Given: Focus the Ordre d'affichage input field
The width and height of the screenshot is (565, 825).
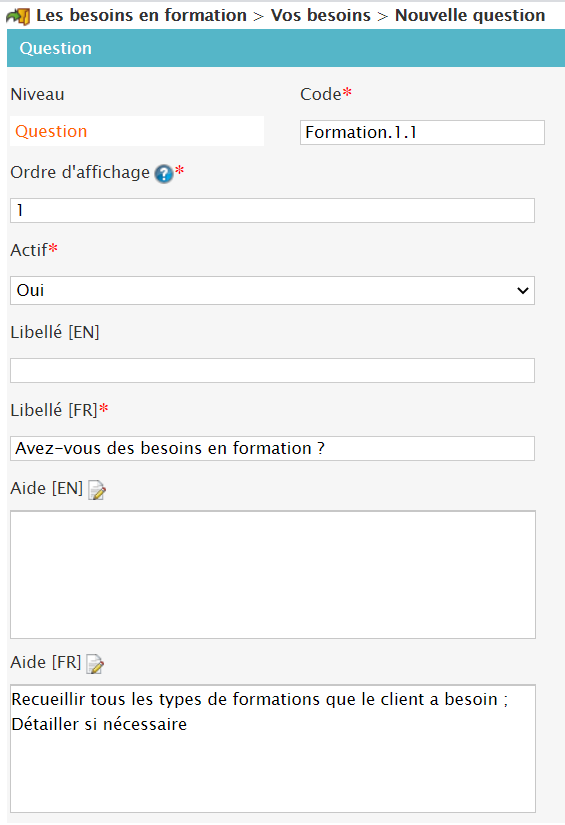Looking at the screenshot, I should coord(273,210).
